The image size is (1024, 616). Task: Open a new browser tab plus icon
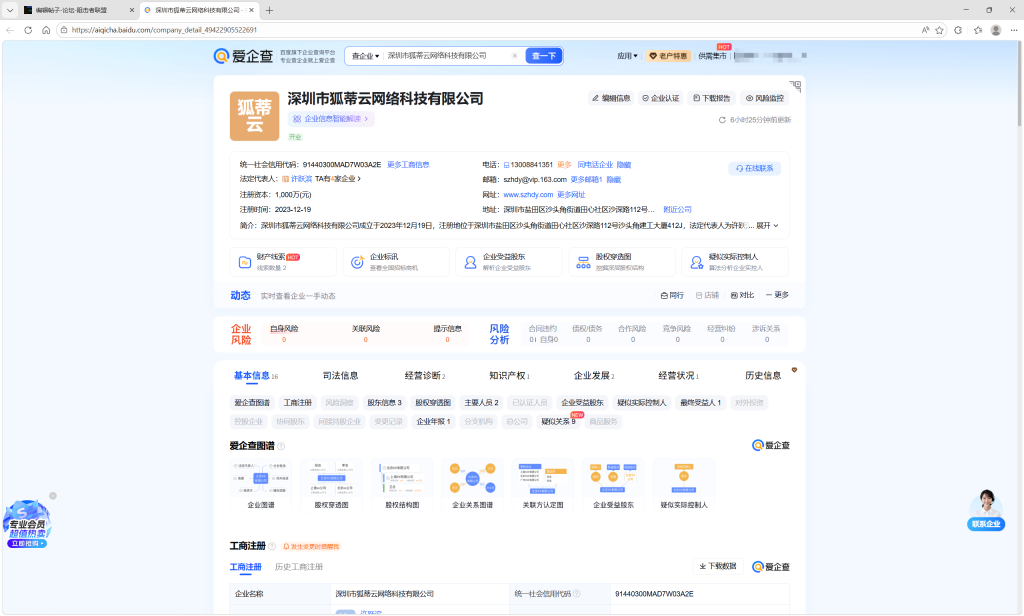pos(269,10)
